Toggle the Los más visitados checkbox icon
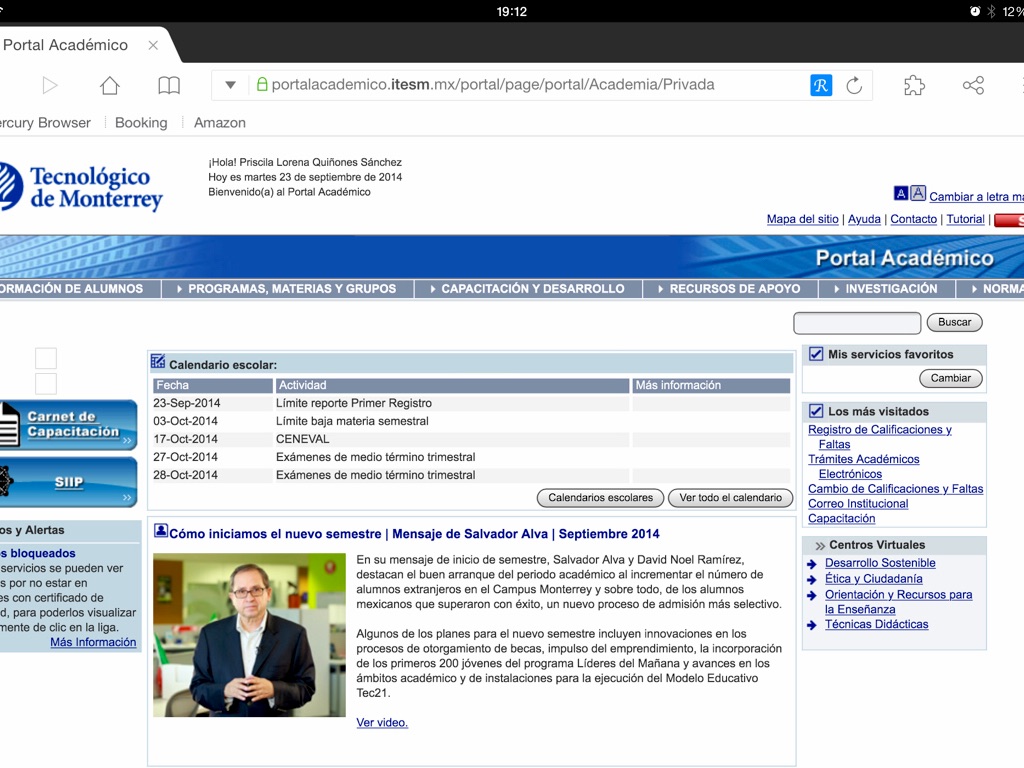The height and width of the screenshot is (768, 1024). pyautogui.click(x=816, y=411)
